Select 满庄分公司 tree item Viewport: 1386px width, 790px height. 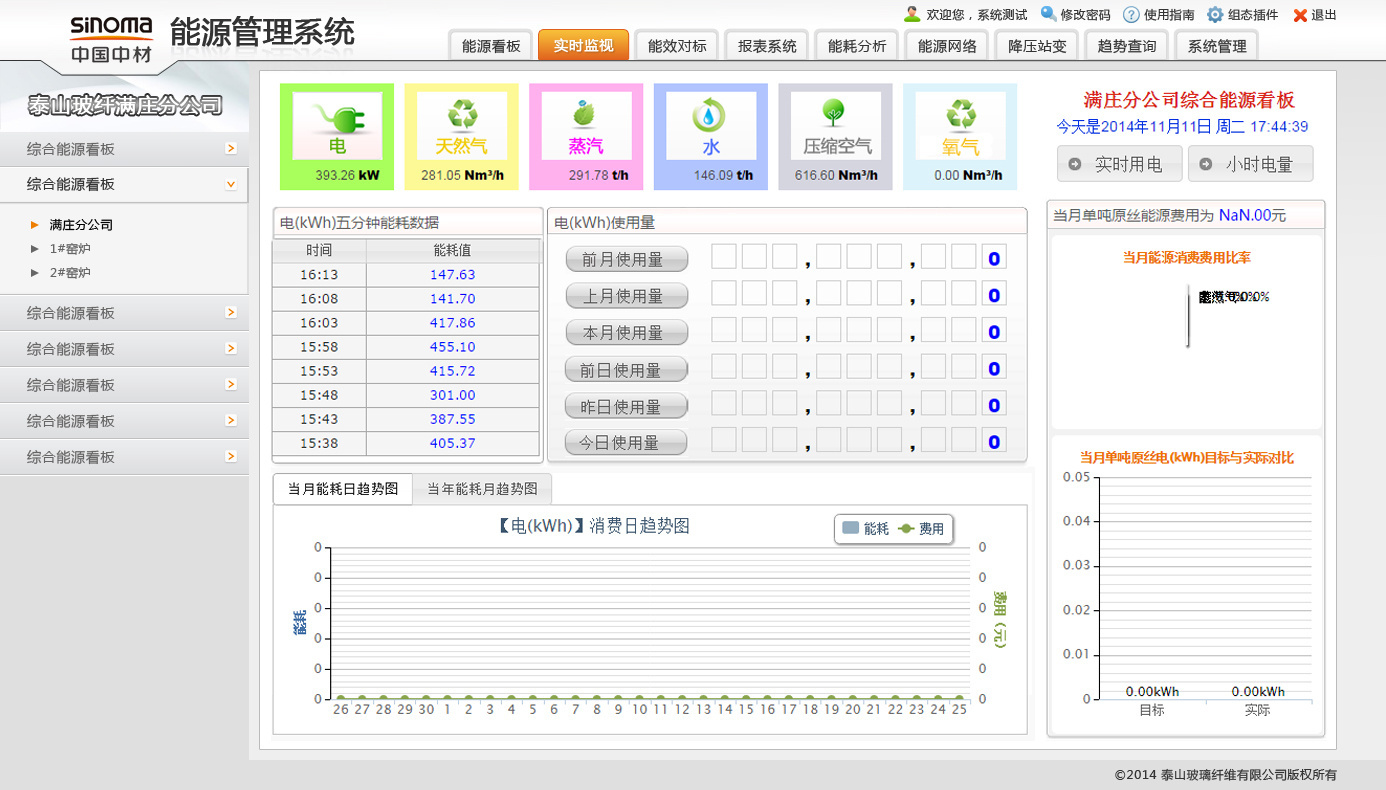81,225
